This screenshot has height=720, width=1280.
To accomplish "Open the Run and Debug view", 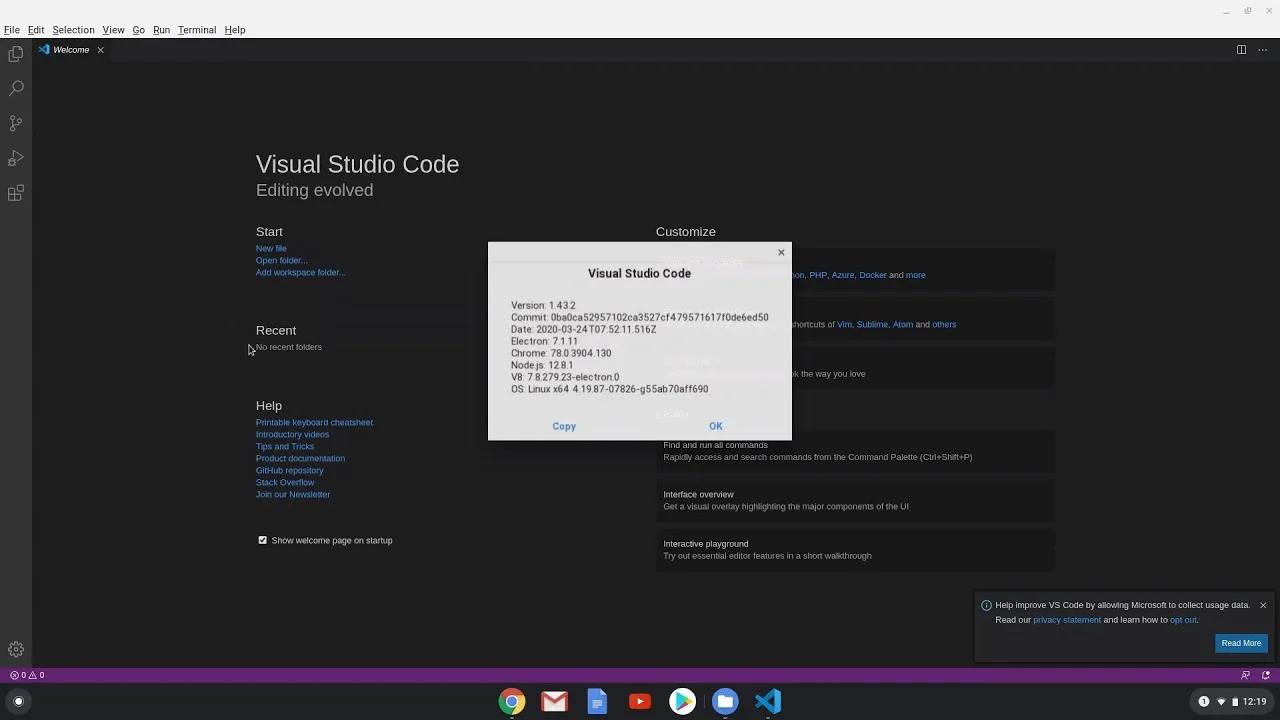I will point(15,157).
